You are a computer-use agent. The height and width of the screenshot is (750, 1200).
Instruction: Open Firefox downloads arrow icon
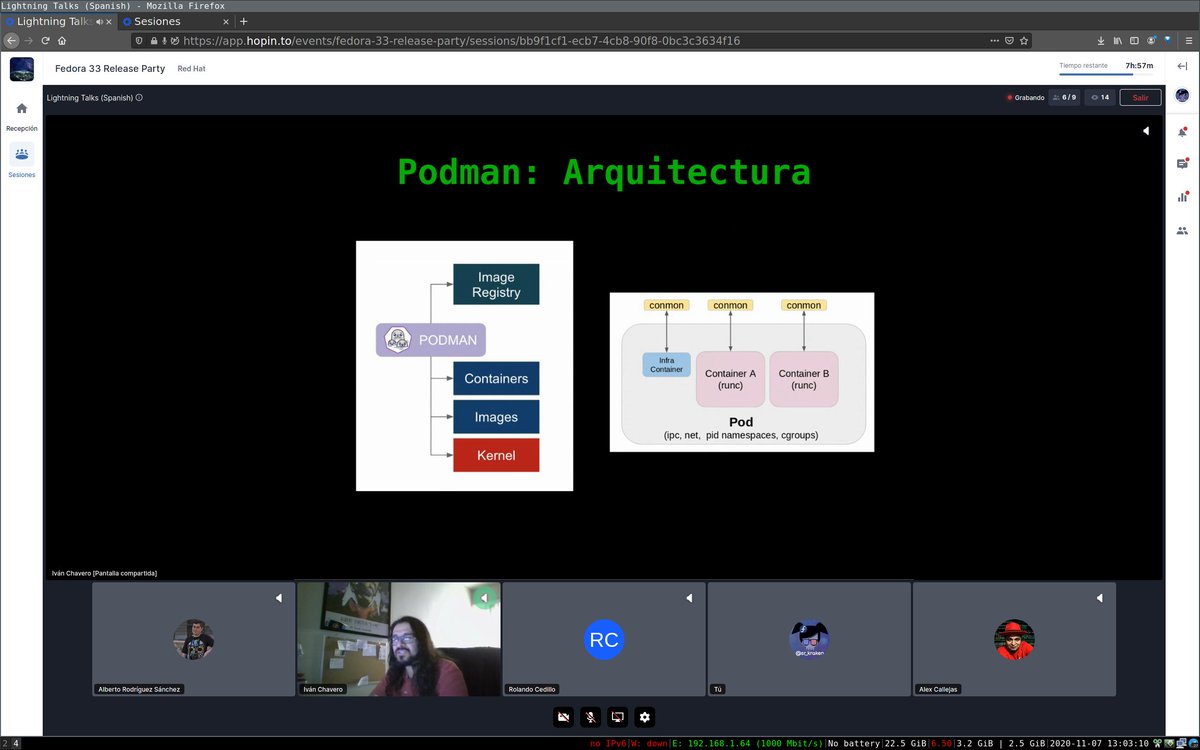coord(1101,41)
